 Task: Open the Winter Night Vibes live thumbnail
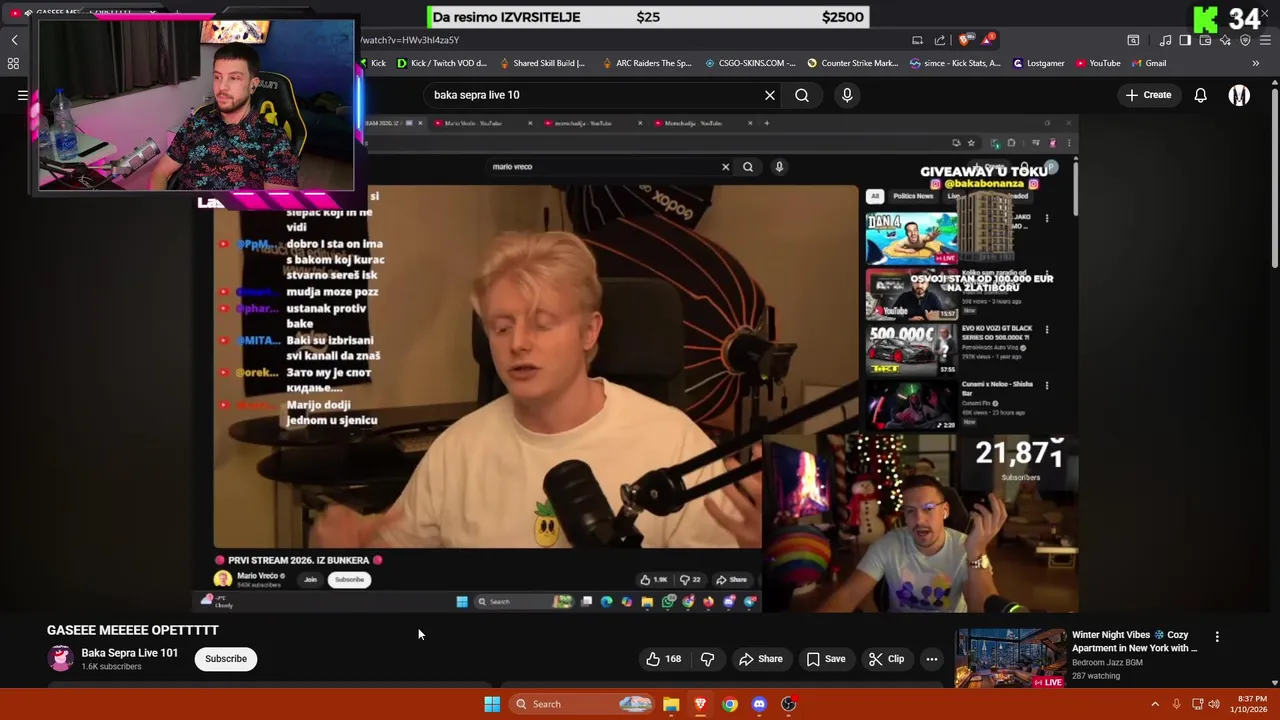point(1010,657)
